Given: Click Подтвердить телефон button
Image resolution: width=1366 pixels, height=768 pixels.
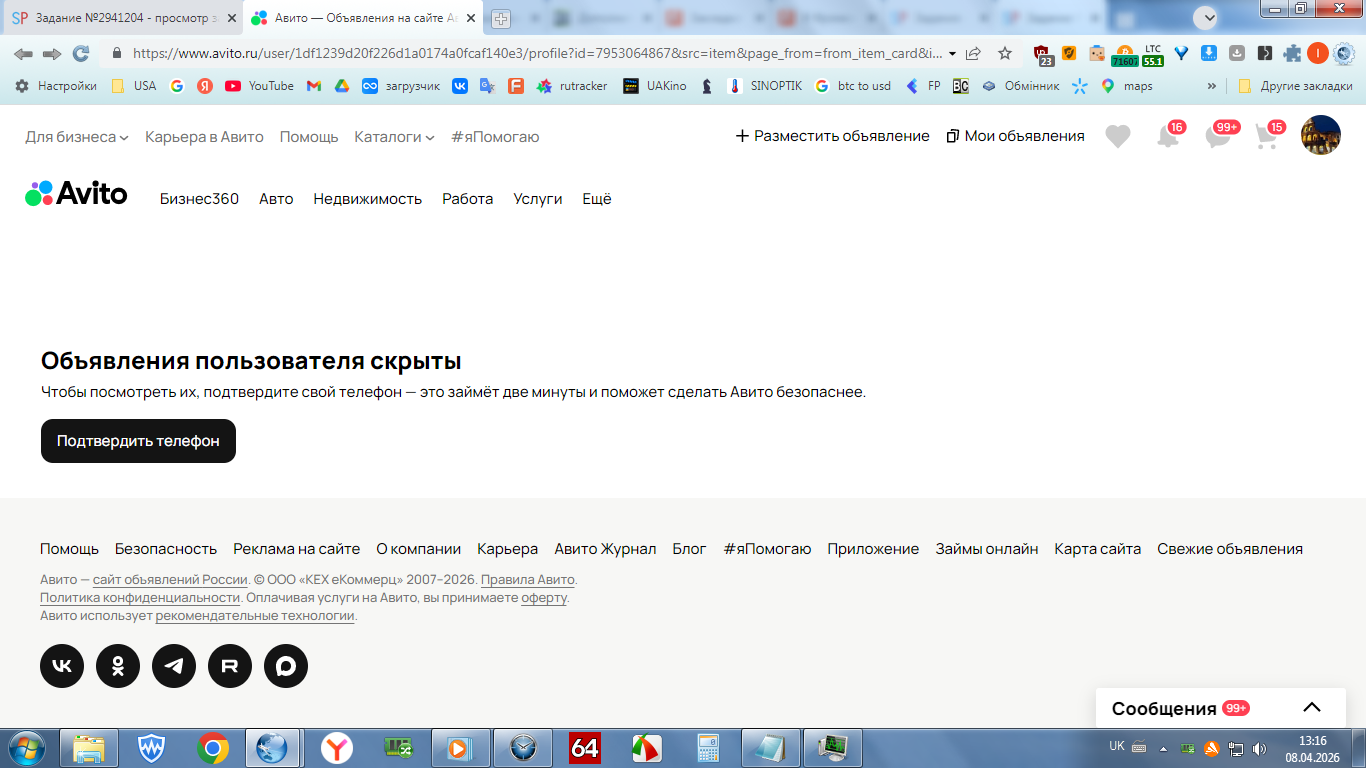Looking at the screenshot, I should click(x=138, y=441).
